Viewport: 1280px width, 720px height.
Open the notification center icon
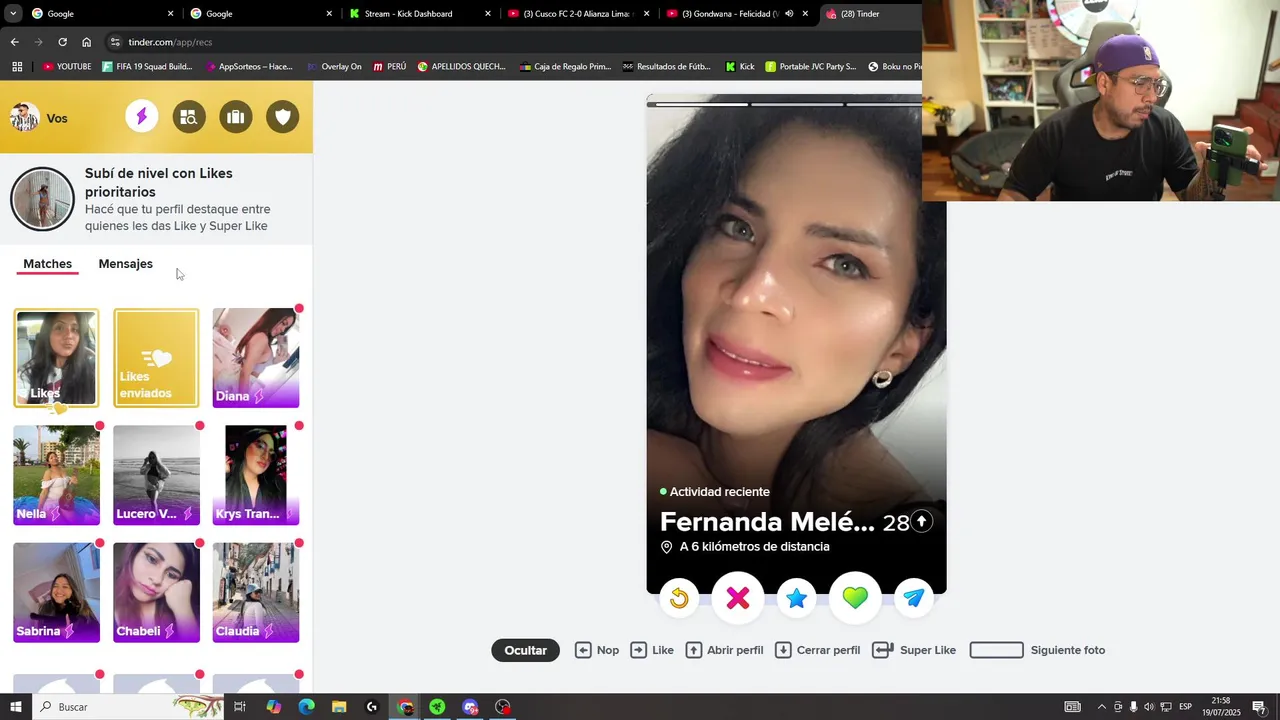pos(1259,707)
